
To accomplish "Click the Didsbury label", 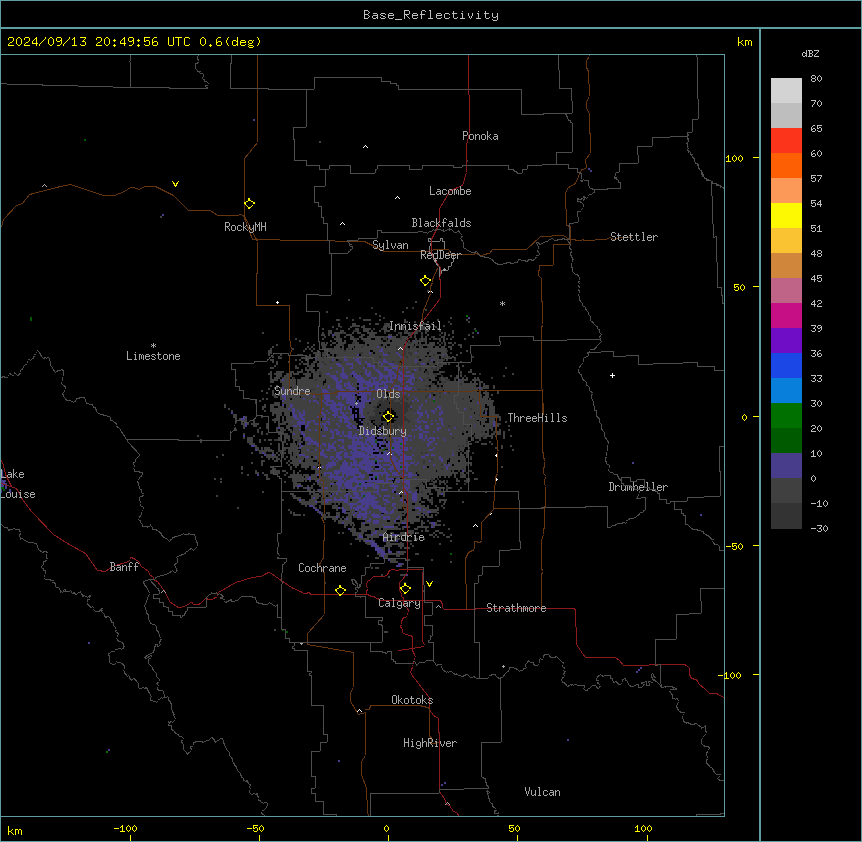I will tap(383, 431).
